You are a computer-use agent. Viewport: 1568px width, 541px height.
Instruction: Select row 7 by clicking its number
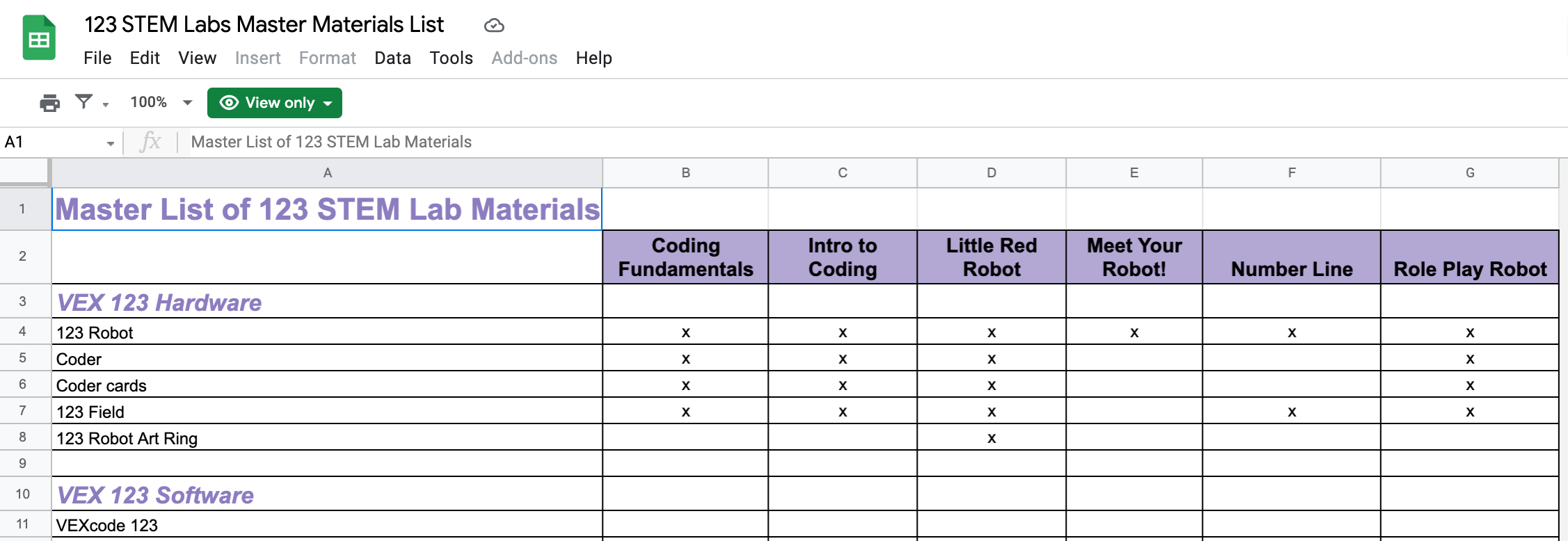(24, 411)
